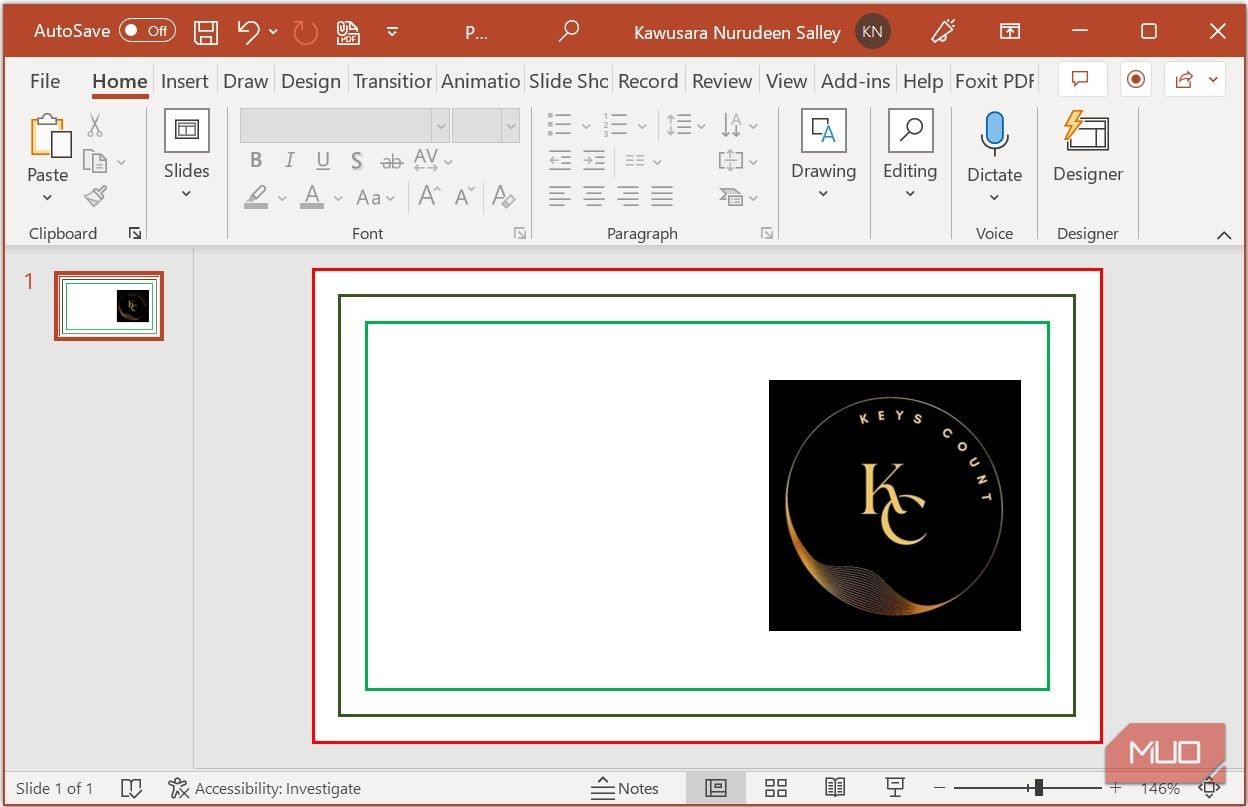This screenshot has height=807, width=1248.
Task: Switch to Reading view
Action: (x=835, y=788)
